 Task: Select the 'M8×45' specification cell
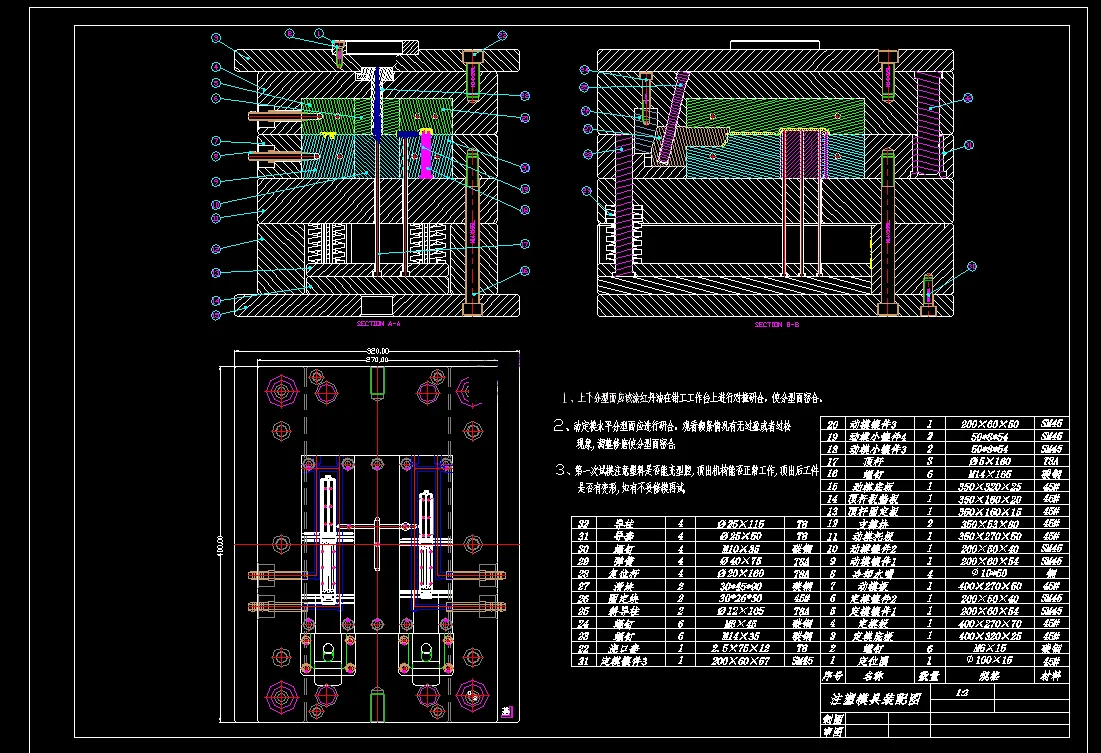tap(740, 624)
